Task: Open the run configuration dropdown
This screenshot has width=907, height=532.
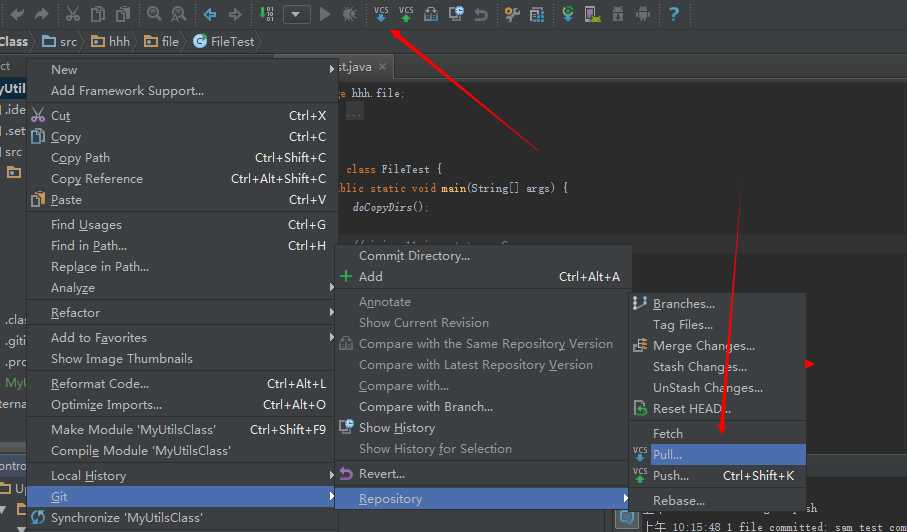Action: [x=297, y=14]
